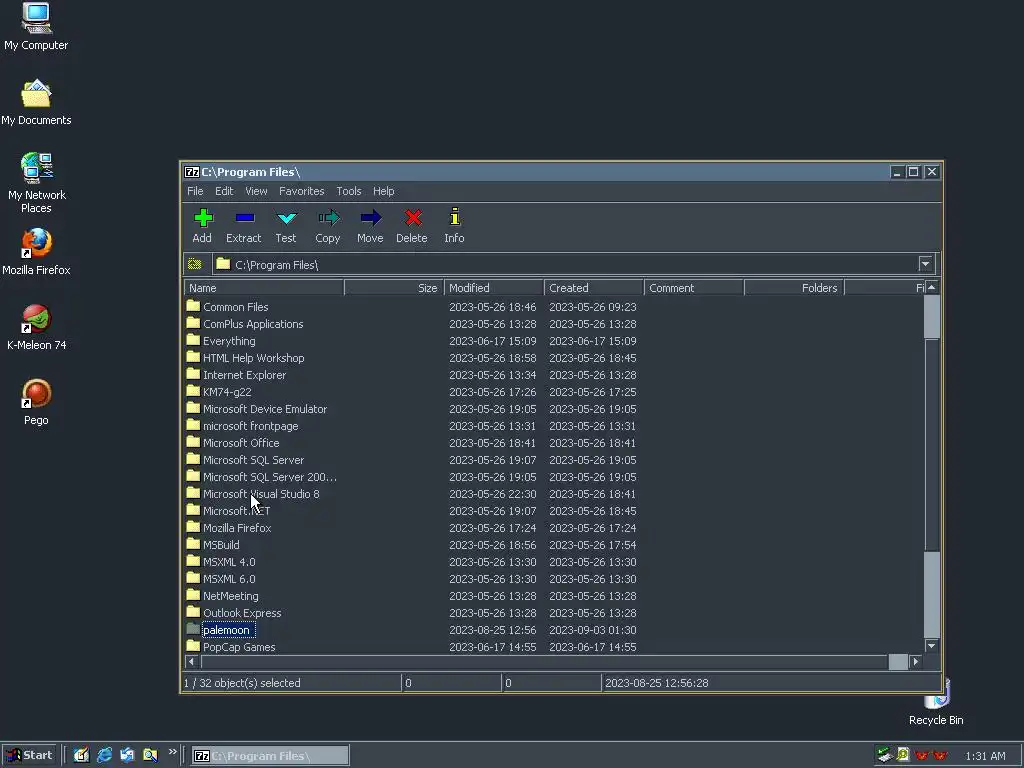Open the Favorites menu

pyautogui.click(x=302, y=191)
